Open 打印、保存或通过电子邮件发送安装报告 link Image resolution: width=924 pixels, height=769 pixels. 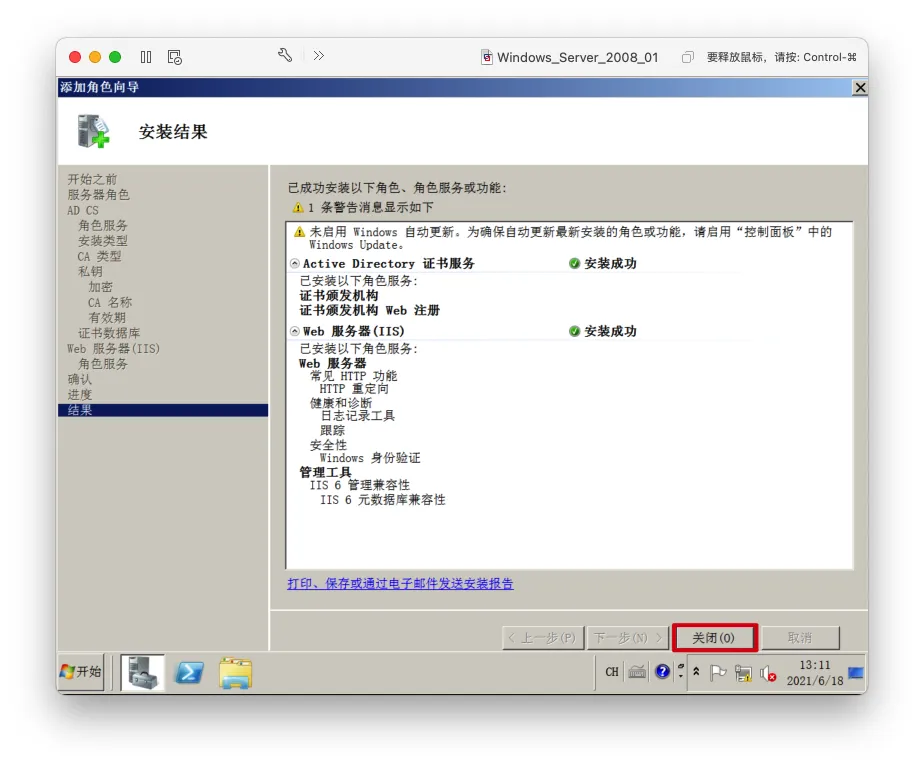point(400,583)
